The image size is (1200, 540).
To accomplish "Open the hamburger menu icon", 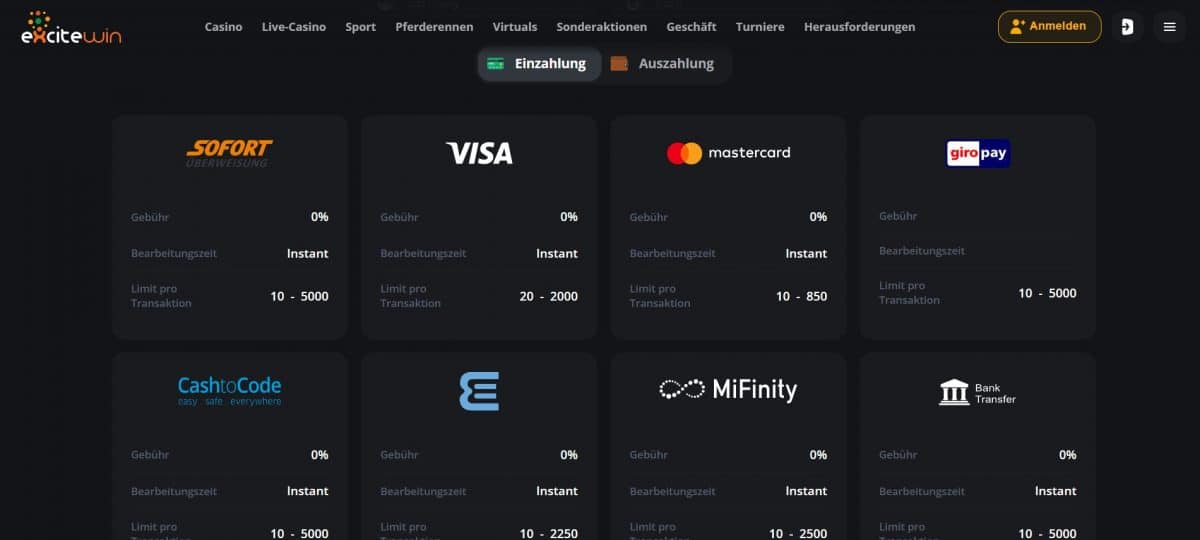I will pos(1169,27).
